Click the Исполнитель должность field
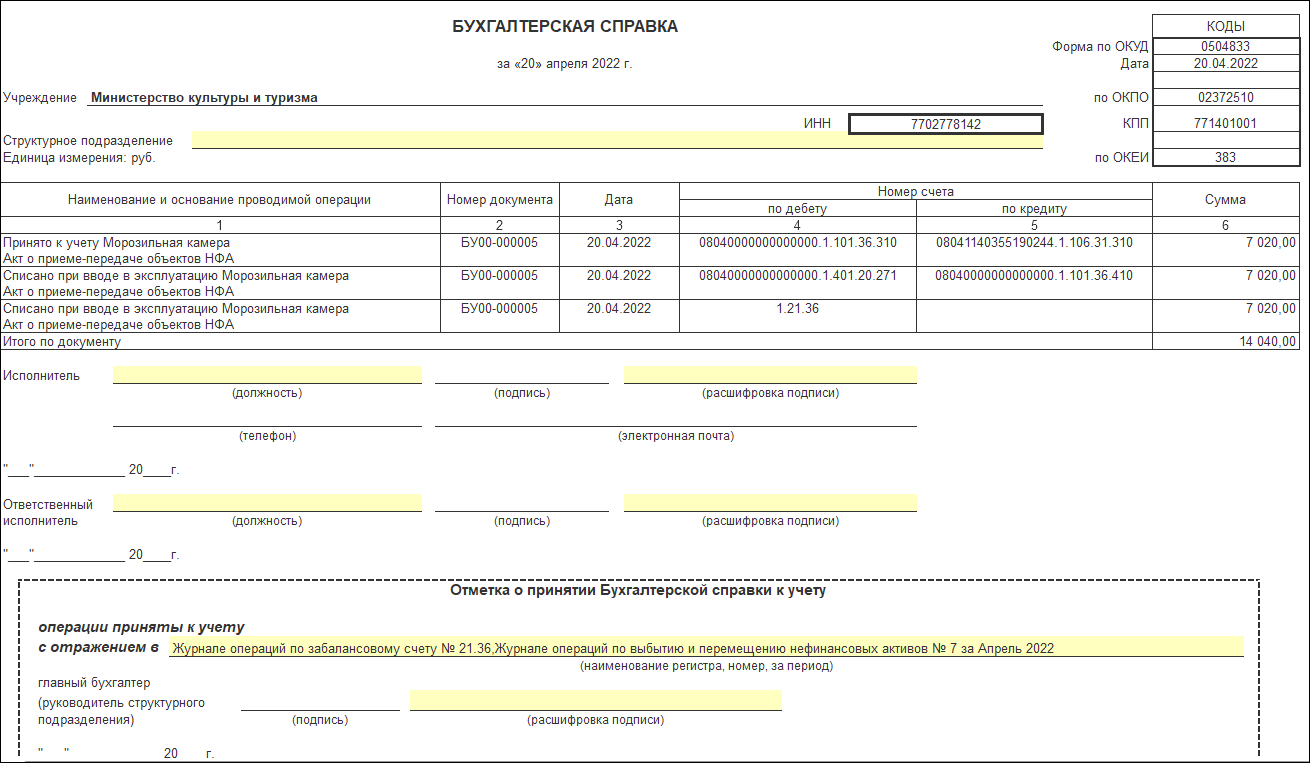The image size is (1310, 763). (267, 375)
